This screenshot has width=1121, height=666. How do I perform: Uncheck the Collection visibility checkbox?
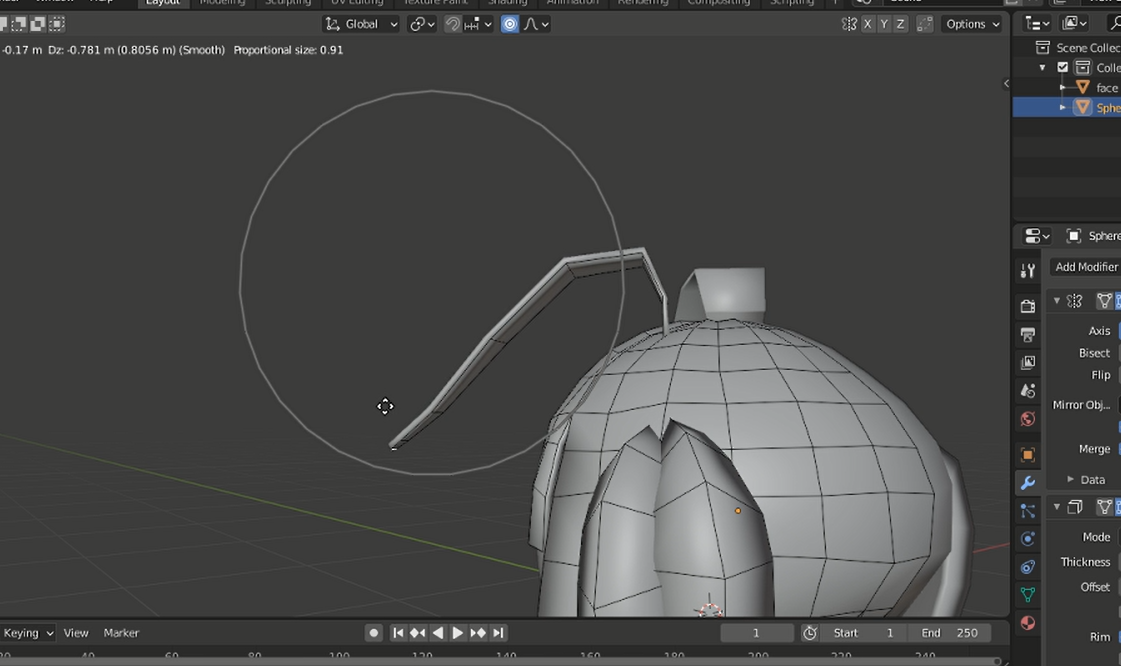click(1062, 68)
